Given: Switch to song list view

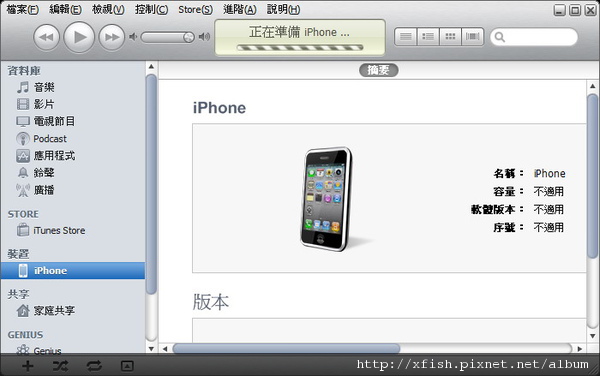Looking at the screenshot, I should [406, 37].
